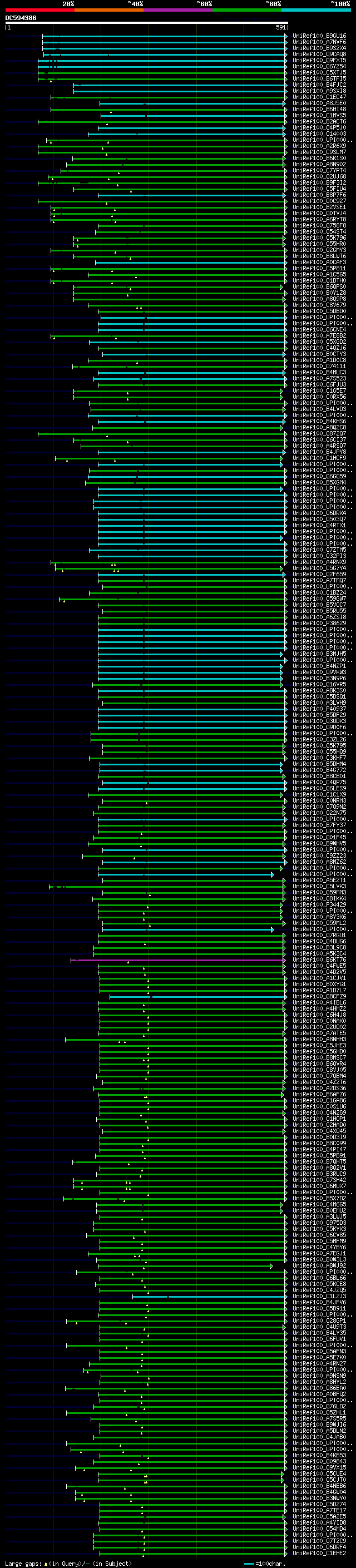
Task: Click the UniRef100_Q9CAQ8 hit label
Action: 319,54
